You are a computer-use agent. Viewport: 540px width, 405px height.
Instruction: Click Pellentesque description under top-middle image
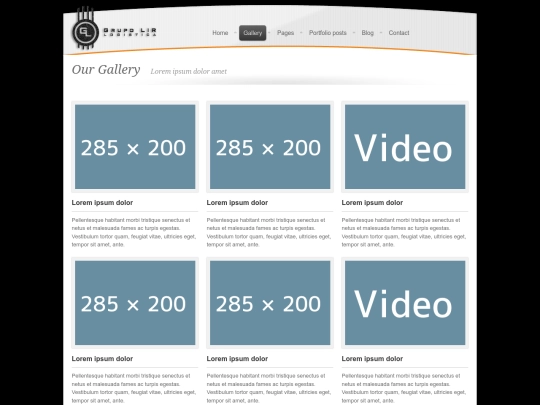click(269, 232)
